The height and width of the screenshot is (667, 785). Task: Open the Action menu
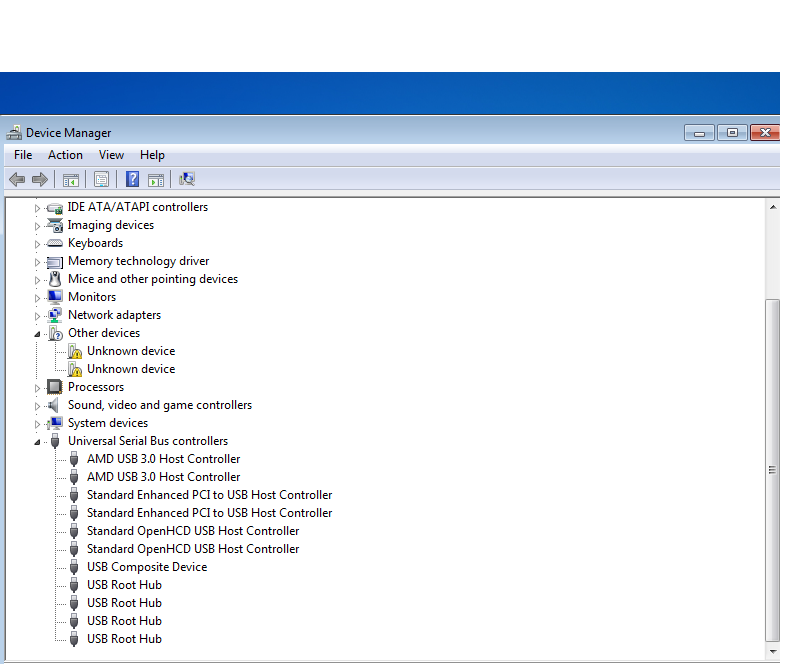[x=66, y=155]
